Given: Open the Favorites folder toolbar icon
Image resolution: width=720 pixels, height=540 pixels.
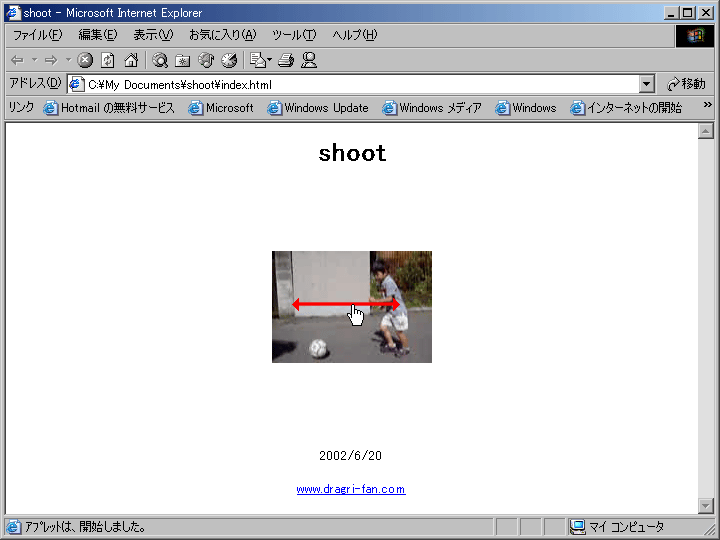Looking at the screenshot, I should point(183,60).
